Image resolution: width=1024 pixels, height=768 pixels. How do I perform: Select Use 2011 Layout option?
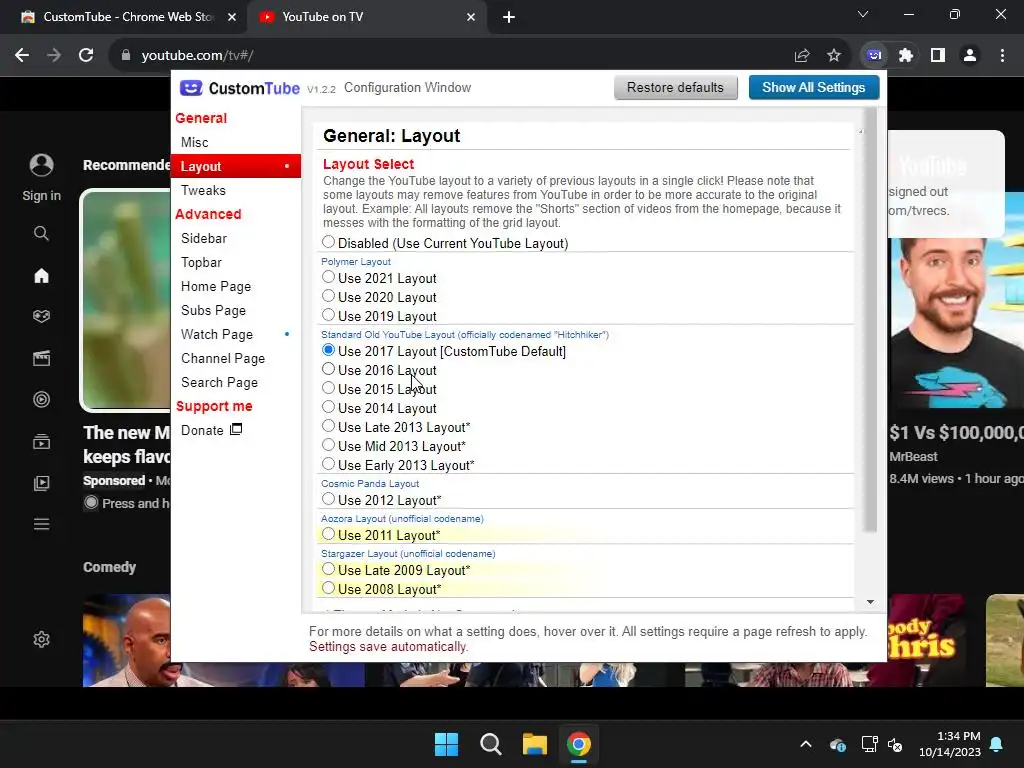328,534
